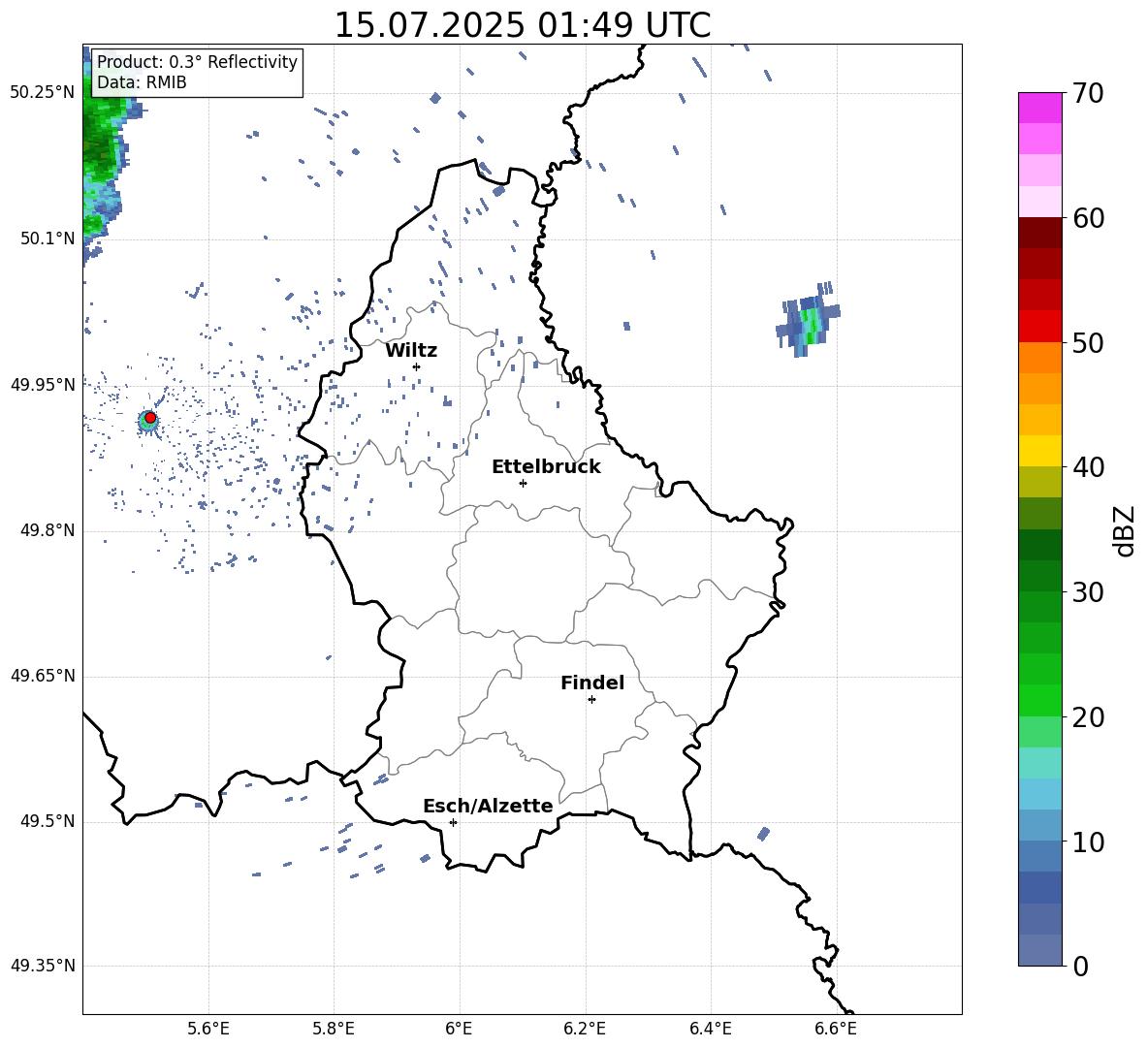
Task: Pick the slate-blue swatch just above 0
Action: pos(1039,950)
